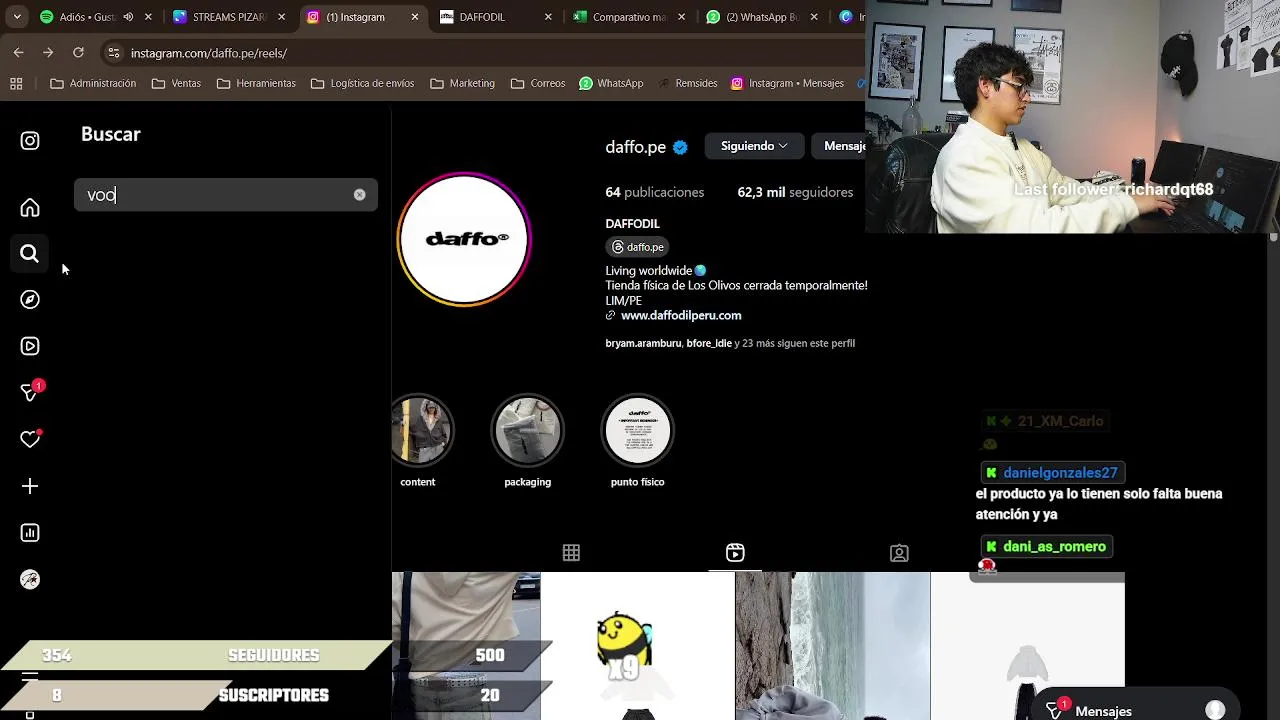Open Instagram • Mensajes bookmark

(787, 83)
